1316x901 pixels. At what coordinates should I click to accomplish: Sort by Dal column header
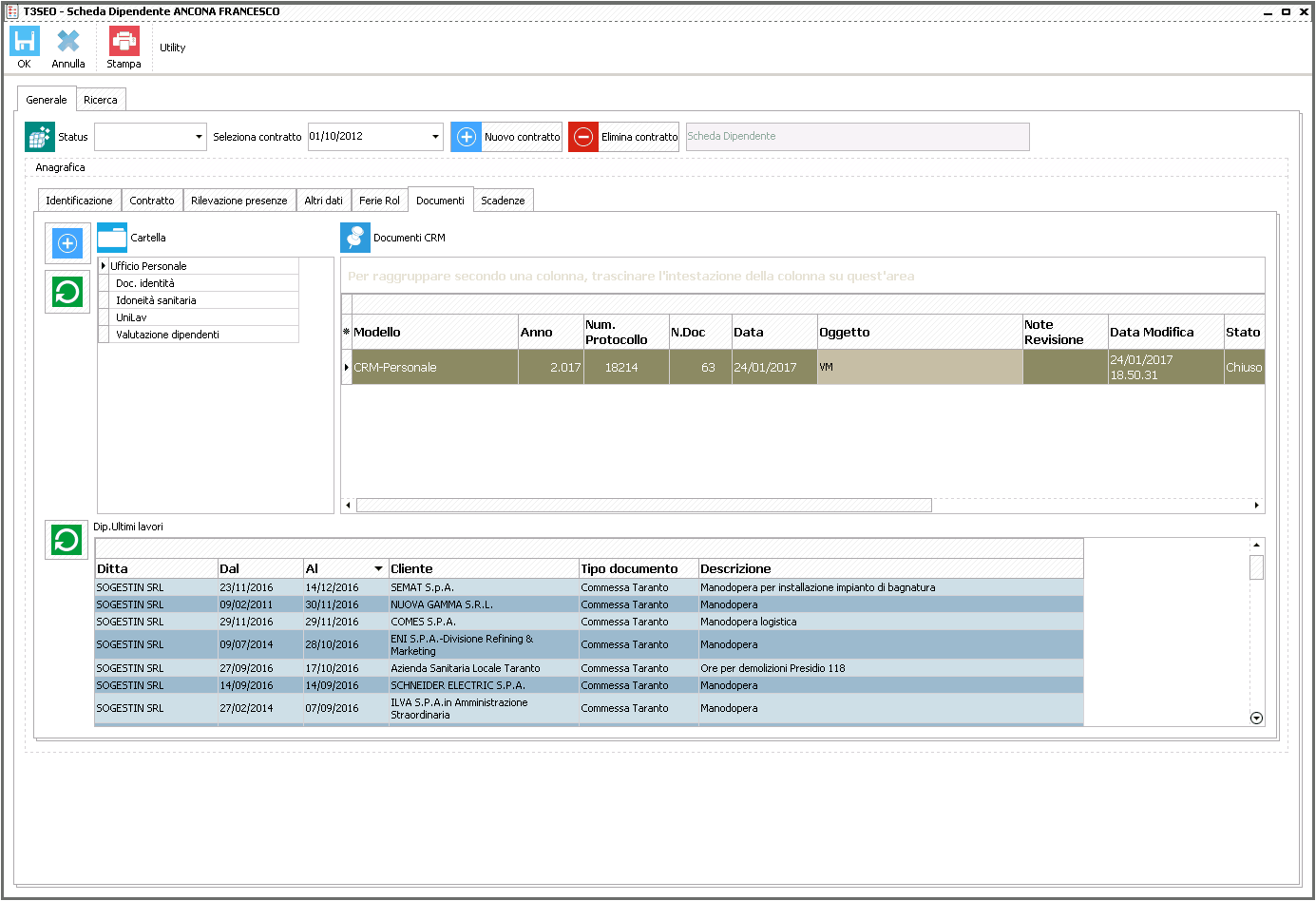260,568
